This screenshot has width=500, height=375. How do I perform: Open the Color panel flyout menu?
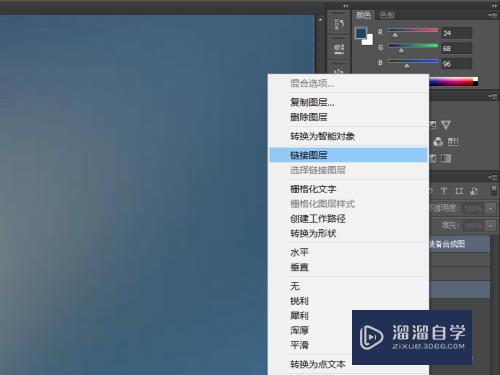coord(492,15)
